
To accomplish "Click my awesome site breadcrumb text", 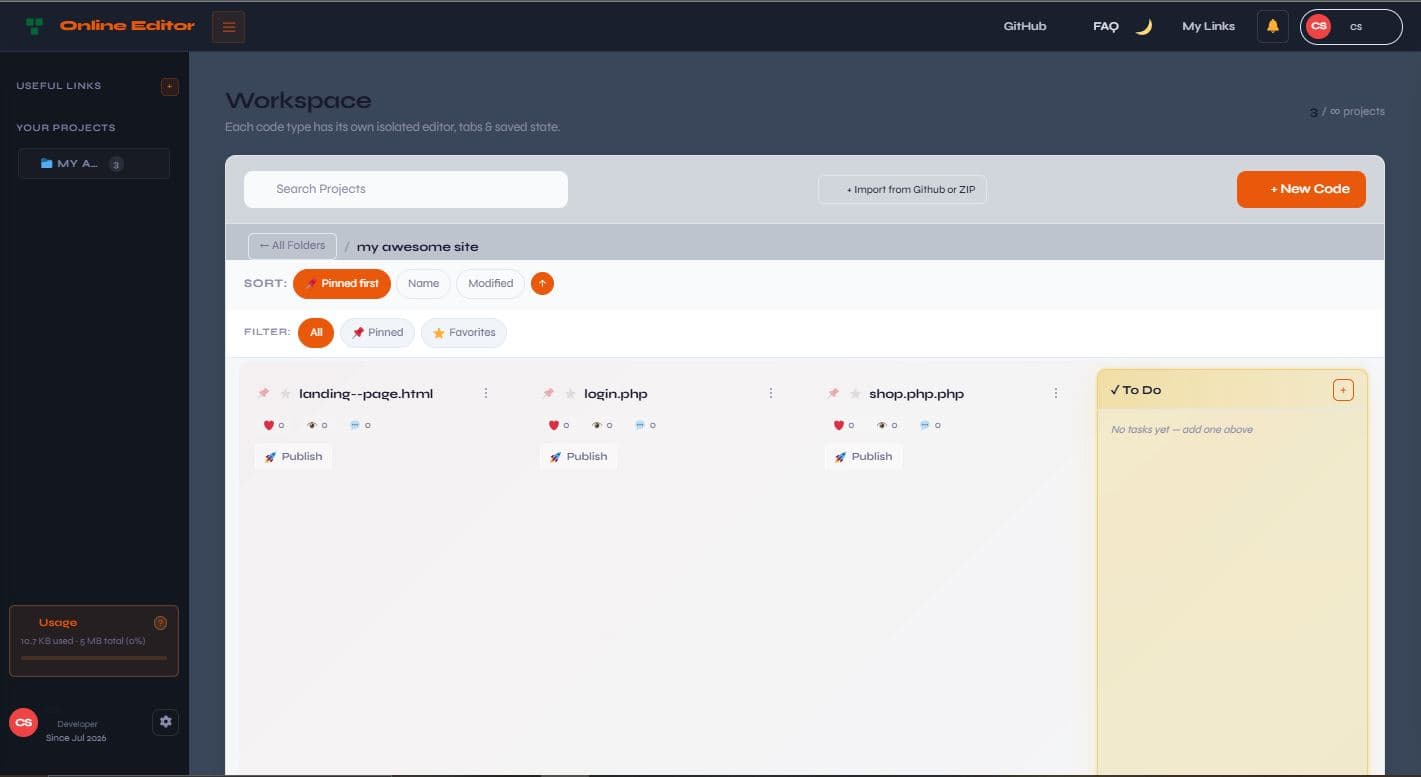I will [x=418, y=247].
